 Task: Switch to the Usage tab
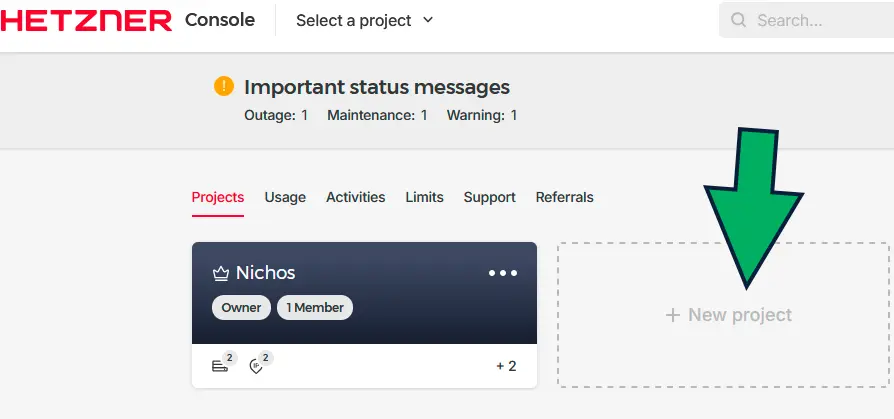pos(285,197)
